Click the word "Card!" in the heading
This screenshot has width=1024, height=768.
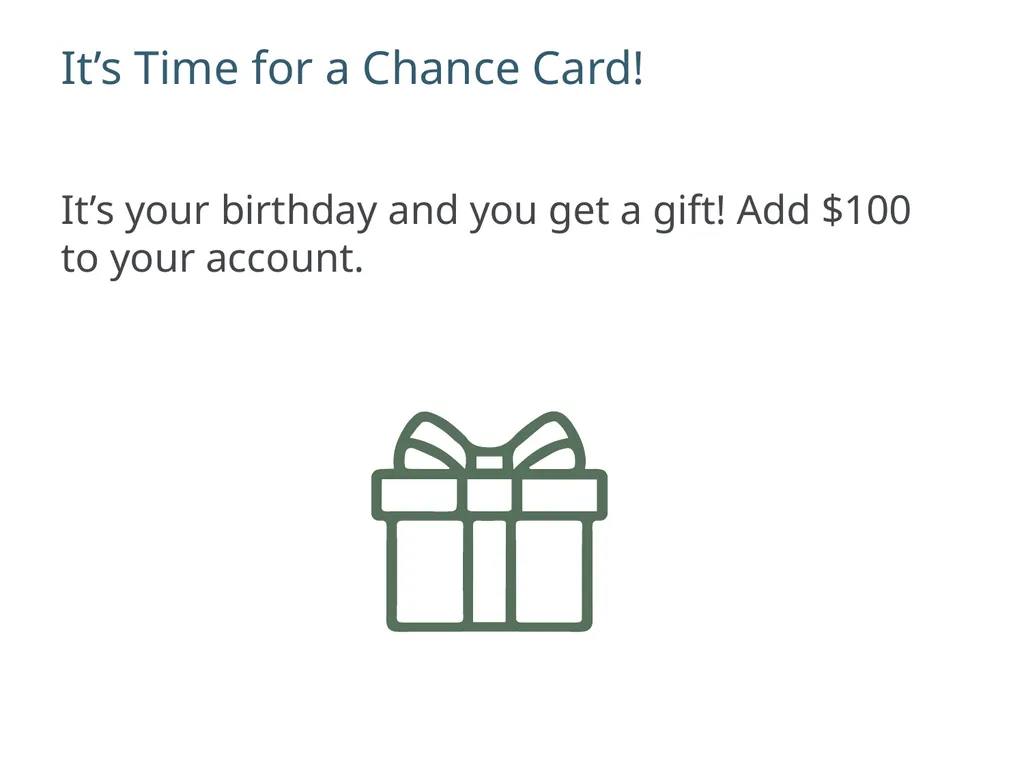[x=588, y=68]
